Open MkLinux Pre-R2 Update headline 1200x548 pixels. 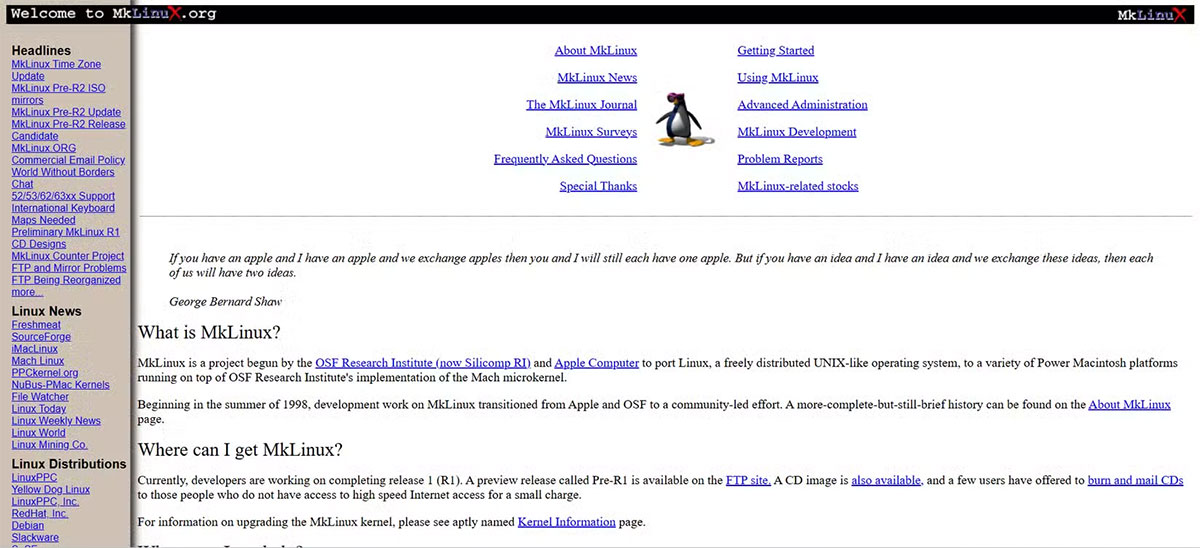66,112
